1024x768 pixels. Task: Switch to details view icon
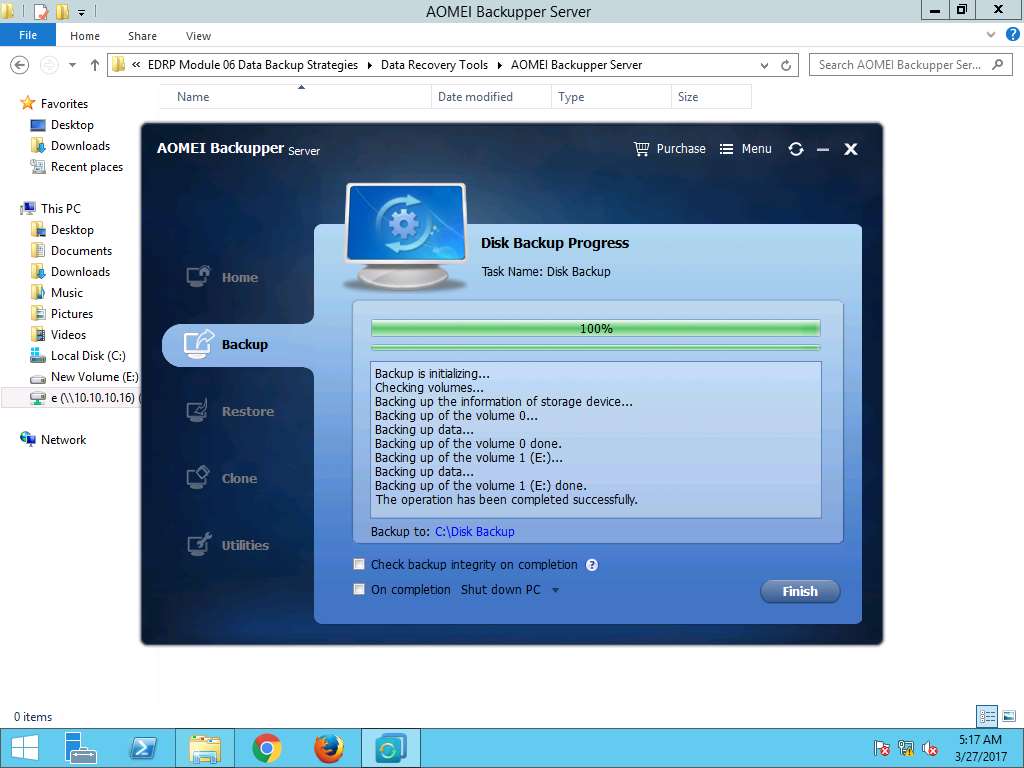(x=987, y=716)
